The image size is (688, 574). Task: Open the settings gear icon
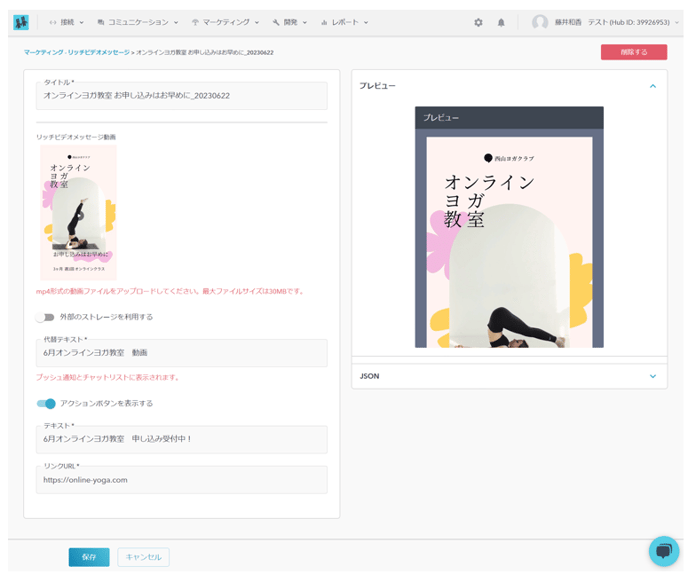(x=478, y=22)
